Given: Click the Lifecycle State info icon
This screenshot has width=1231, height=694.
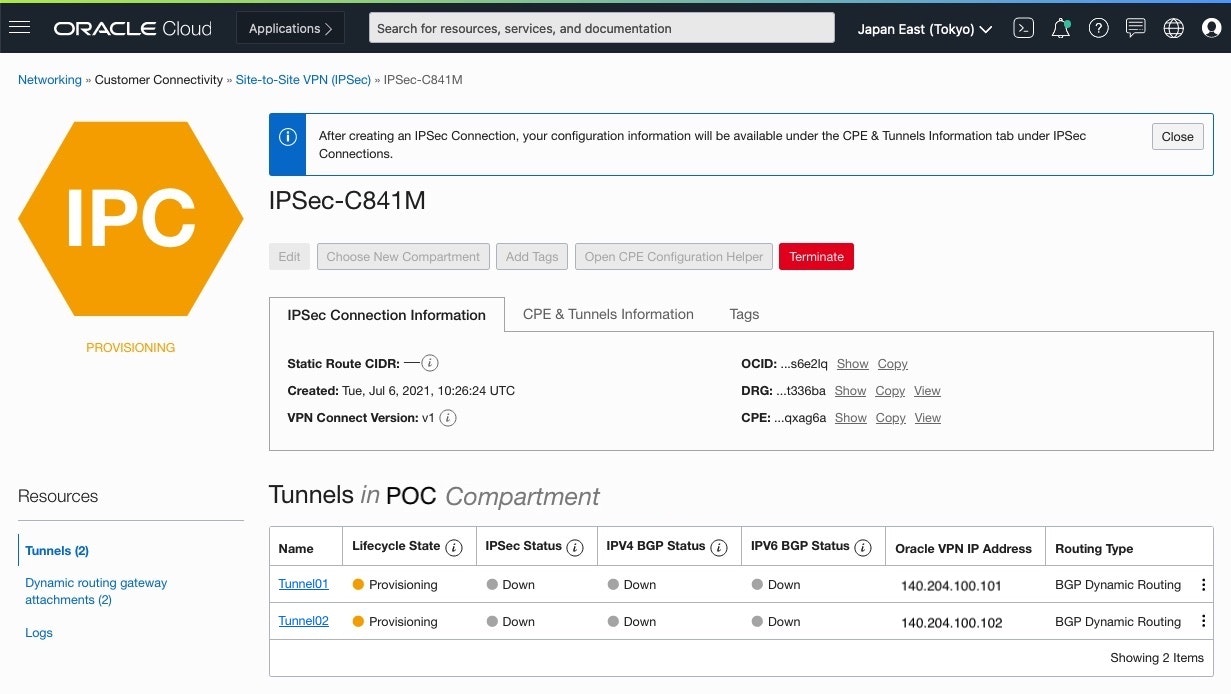Looking at the screenshot, I should (454, 547).
